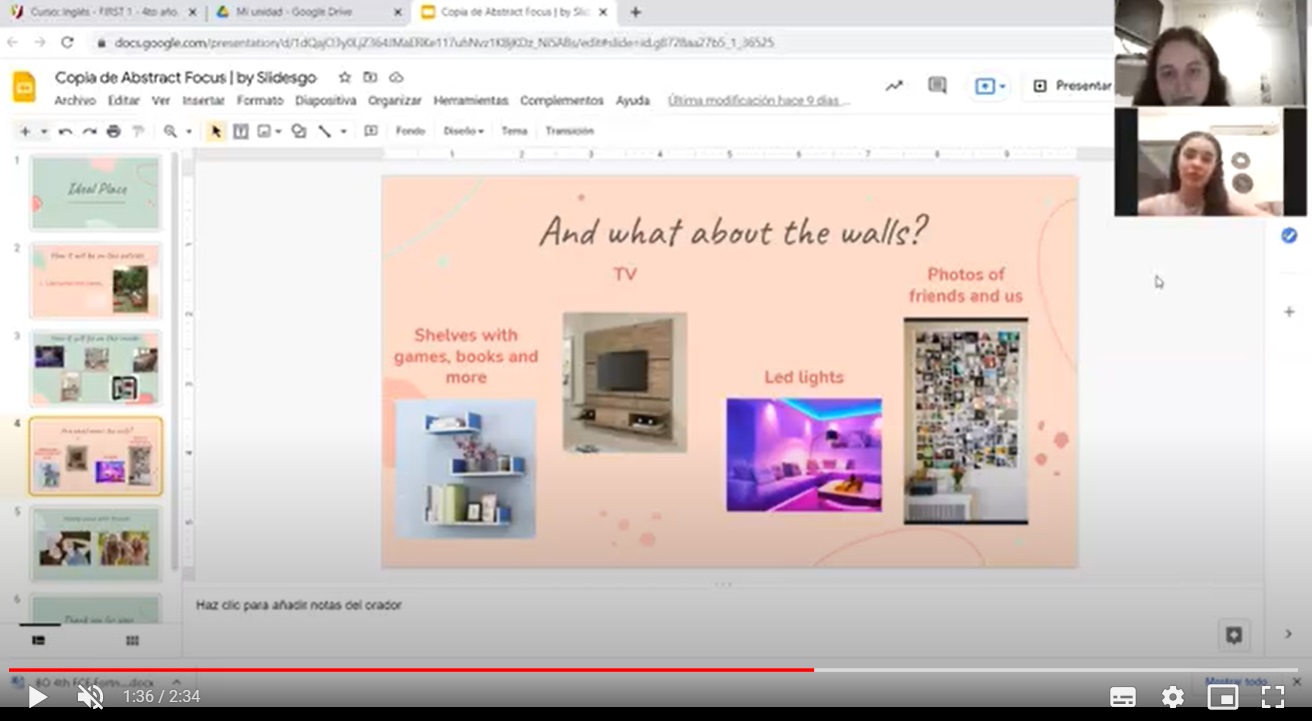This screenshot has height=721, width=1312.
Task: Select slide 5 thumbnail in filmstrip
Action: coord(95,544)
